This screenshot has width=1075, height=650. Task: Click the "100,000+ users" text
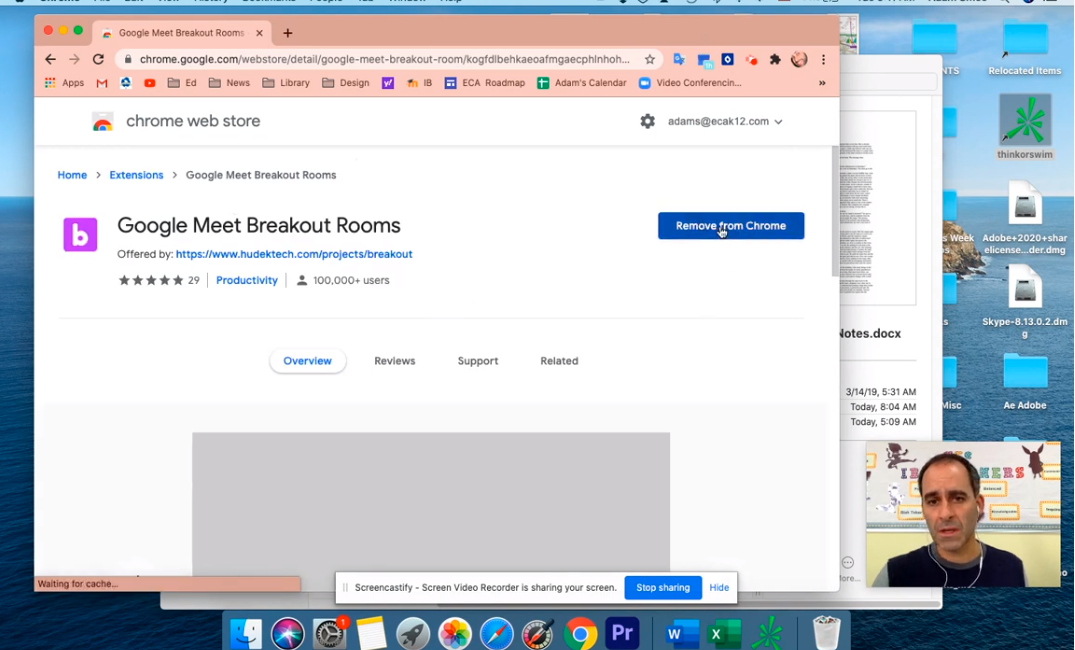(x=351, y=280)
